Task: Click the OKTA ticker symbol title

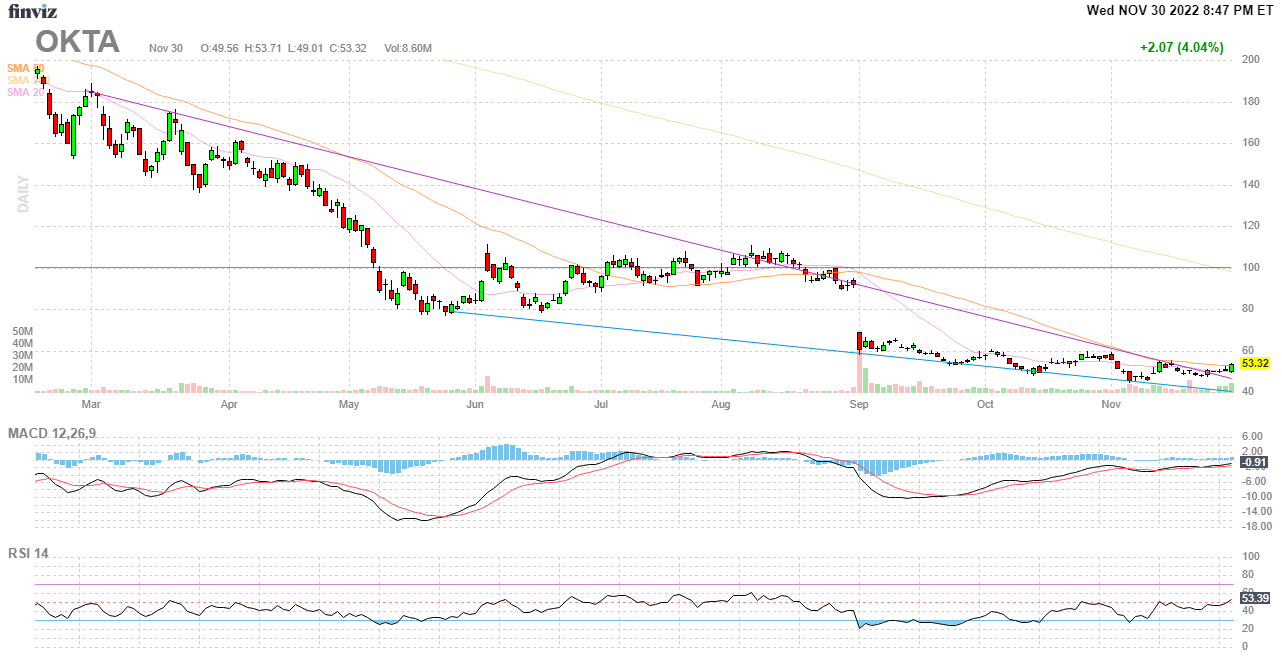Action: (78, 42)
